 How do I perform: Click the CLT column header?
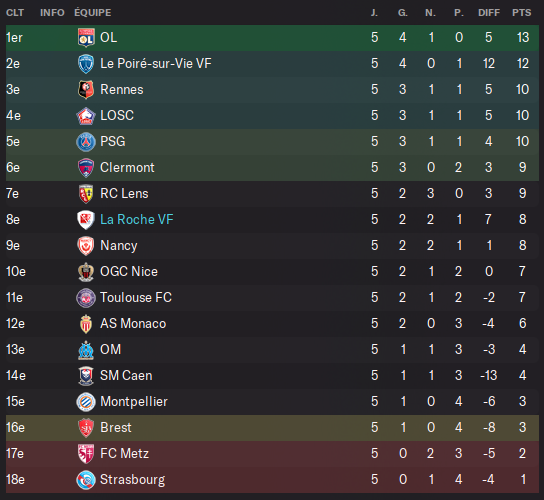(x=15, y=13)
